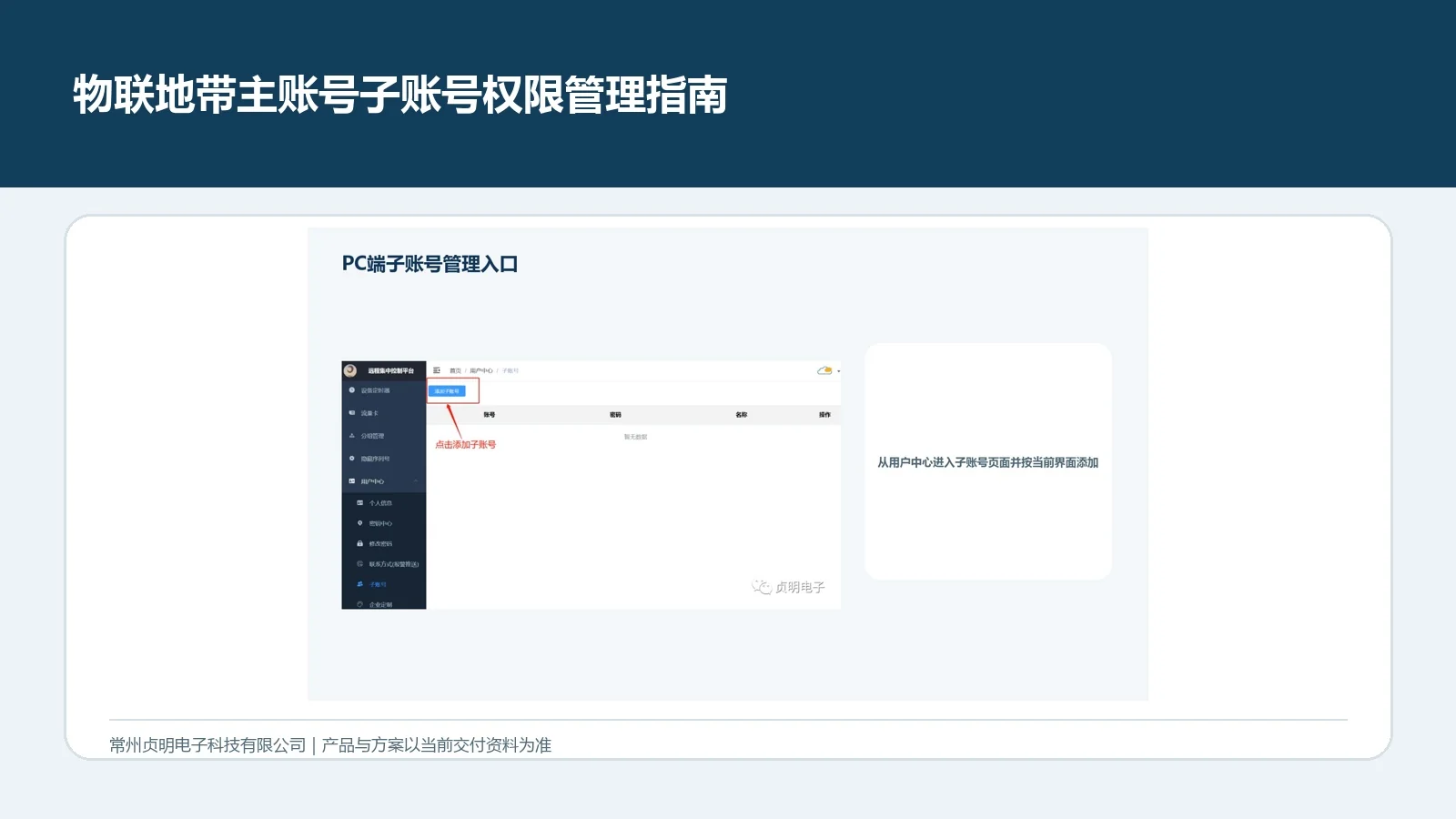Click the 名称 table column header
Screen dimensions: 1456x819
[x=742, y=415]
